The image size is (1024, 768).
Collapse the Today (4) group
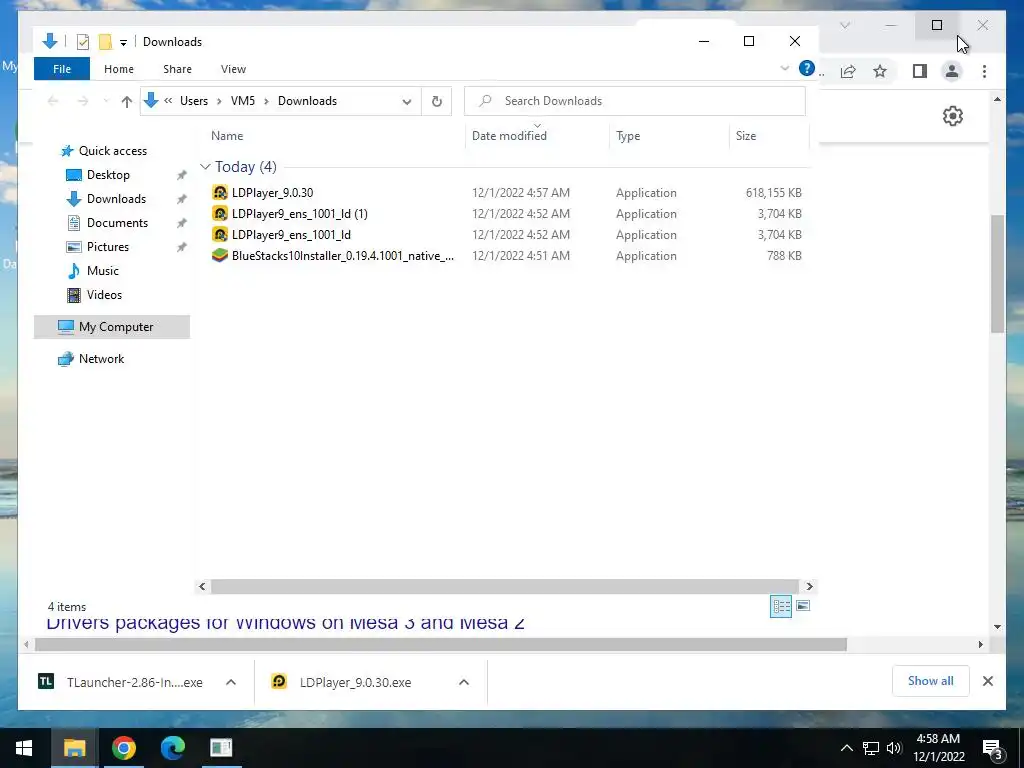tap(205, 167)
